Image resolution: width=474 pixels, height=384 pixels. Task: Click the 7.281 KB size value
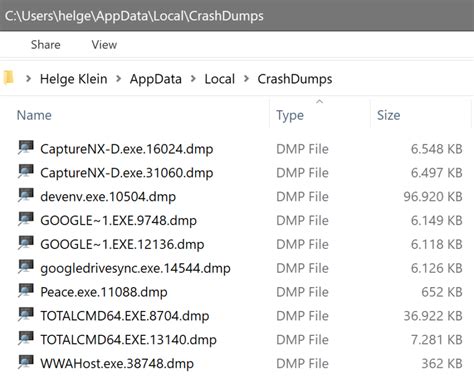pos(437,340)
